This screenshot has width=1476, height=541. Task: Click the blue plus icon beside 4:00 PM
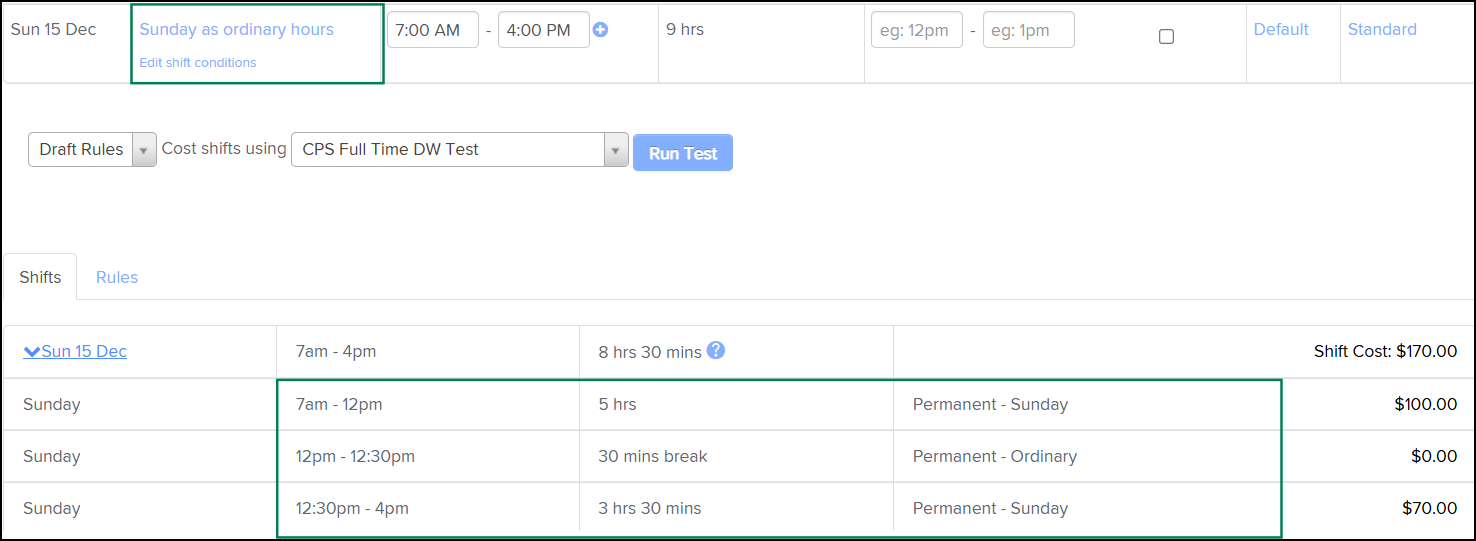(600, 30)
